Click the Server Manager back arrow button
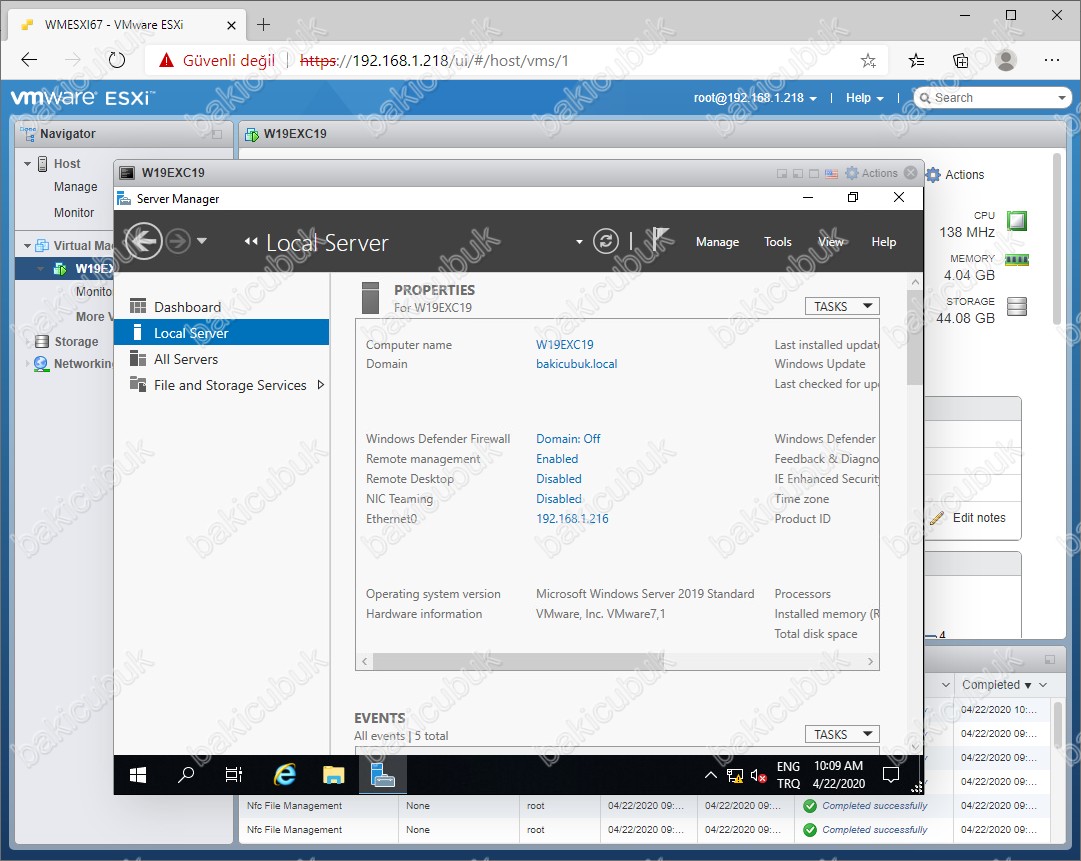 pyautogui.click(x=143, y=241)
